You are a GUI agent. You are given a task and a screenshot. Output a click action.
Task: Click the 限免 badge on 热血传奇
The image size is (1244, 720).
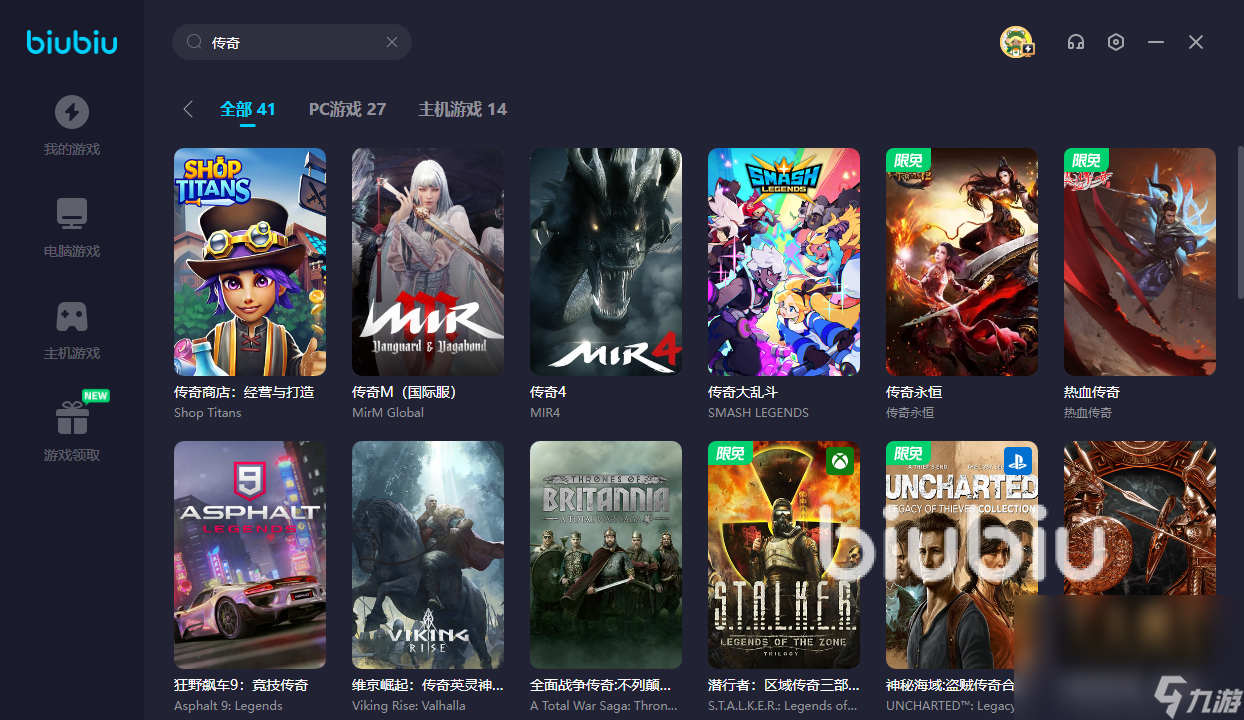pyautogui.click(x=1086, y=160)
